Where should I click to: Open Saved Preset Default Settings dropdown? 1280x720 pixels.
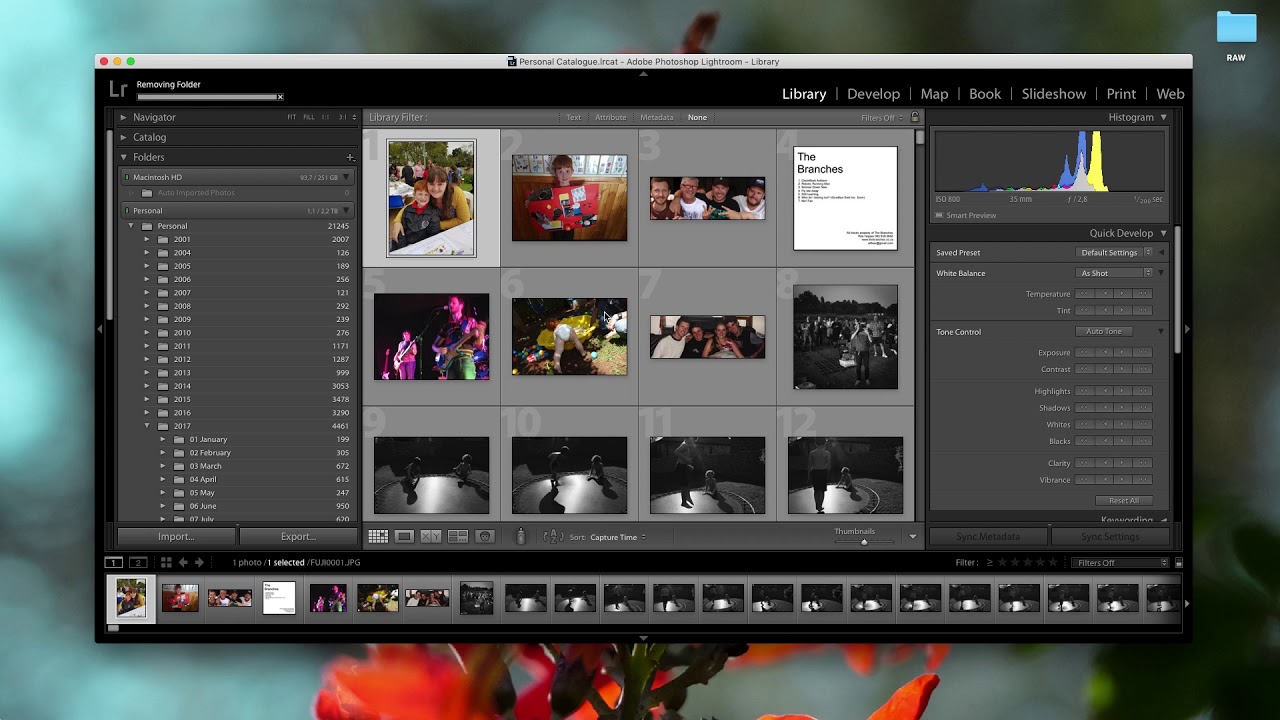(x=1115, y=253)
